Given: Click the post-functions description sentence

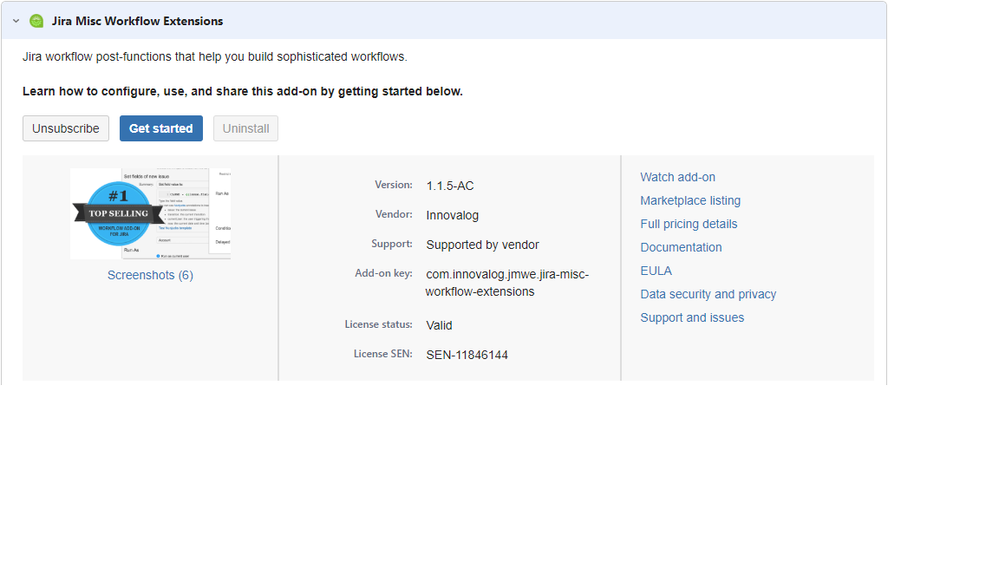Looking at the screenshot, I should point(215,57).
